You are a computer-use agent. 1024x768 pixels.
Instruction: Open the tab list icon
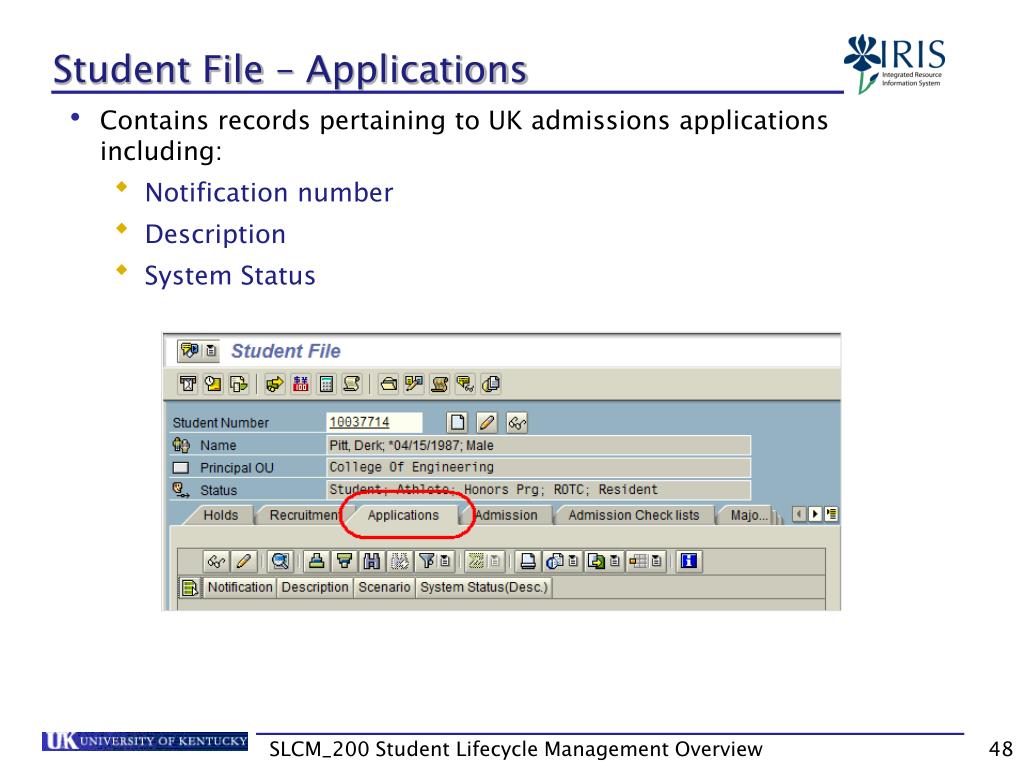click(x=831, y=515)
